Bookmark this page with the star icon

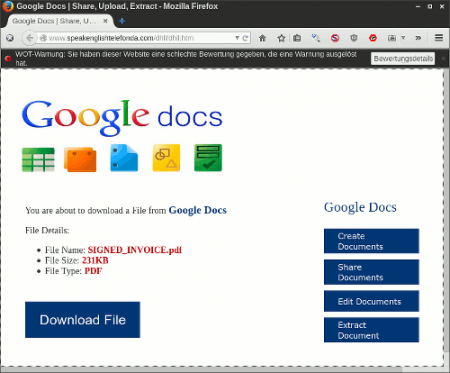[x=281, y=38]
